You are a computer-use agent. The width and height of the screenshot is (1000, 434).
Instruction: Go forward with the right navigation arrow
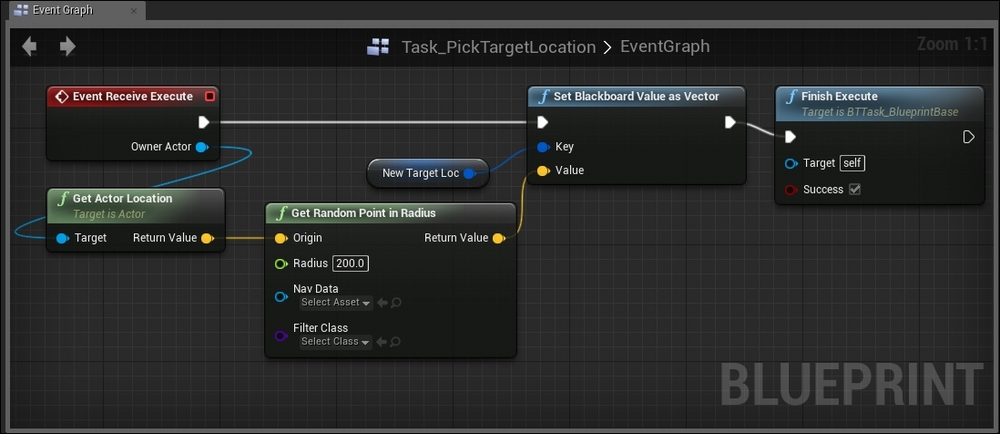(x=68, y=47)
